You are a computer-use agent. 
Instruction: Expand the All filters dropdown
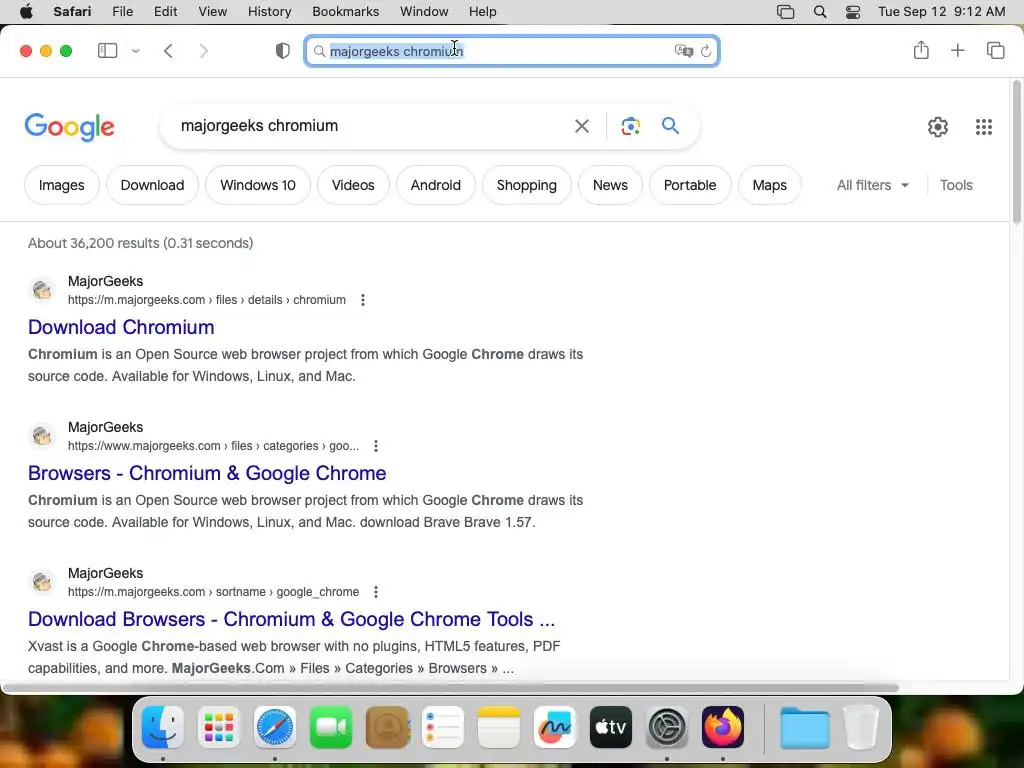(x=873, y=185)
